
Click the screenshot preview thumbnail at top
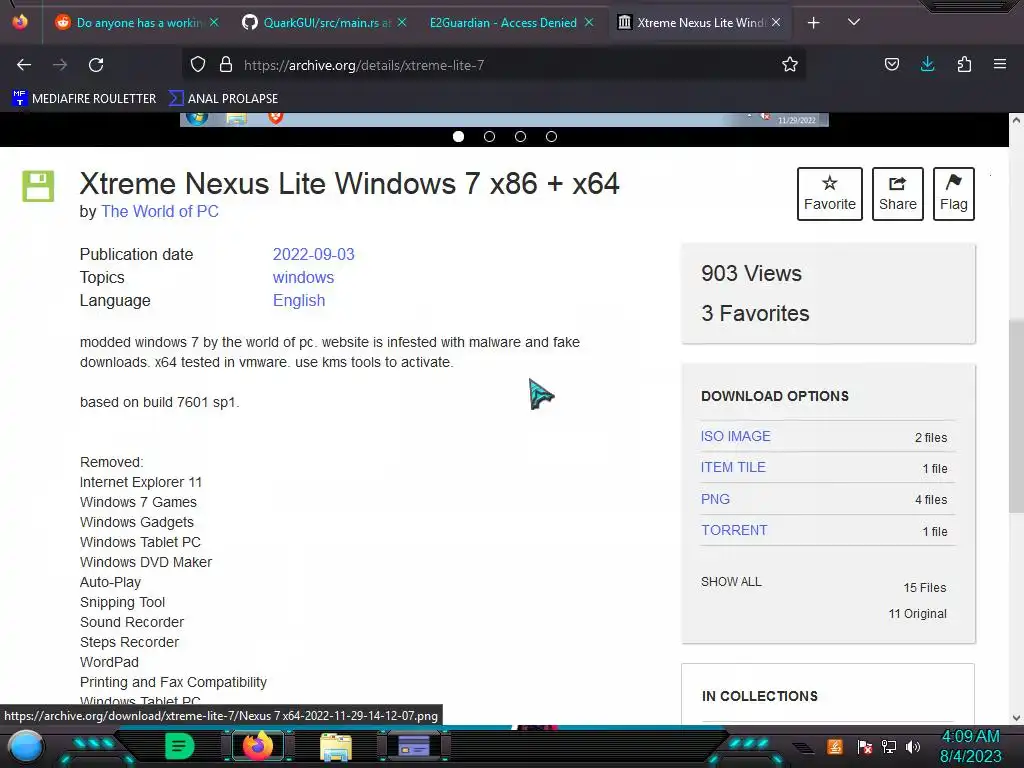(x=504, y=120)
